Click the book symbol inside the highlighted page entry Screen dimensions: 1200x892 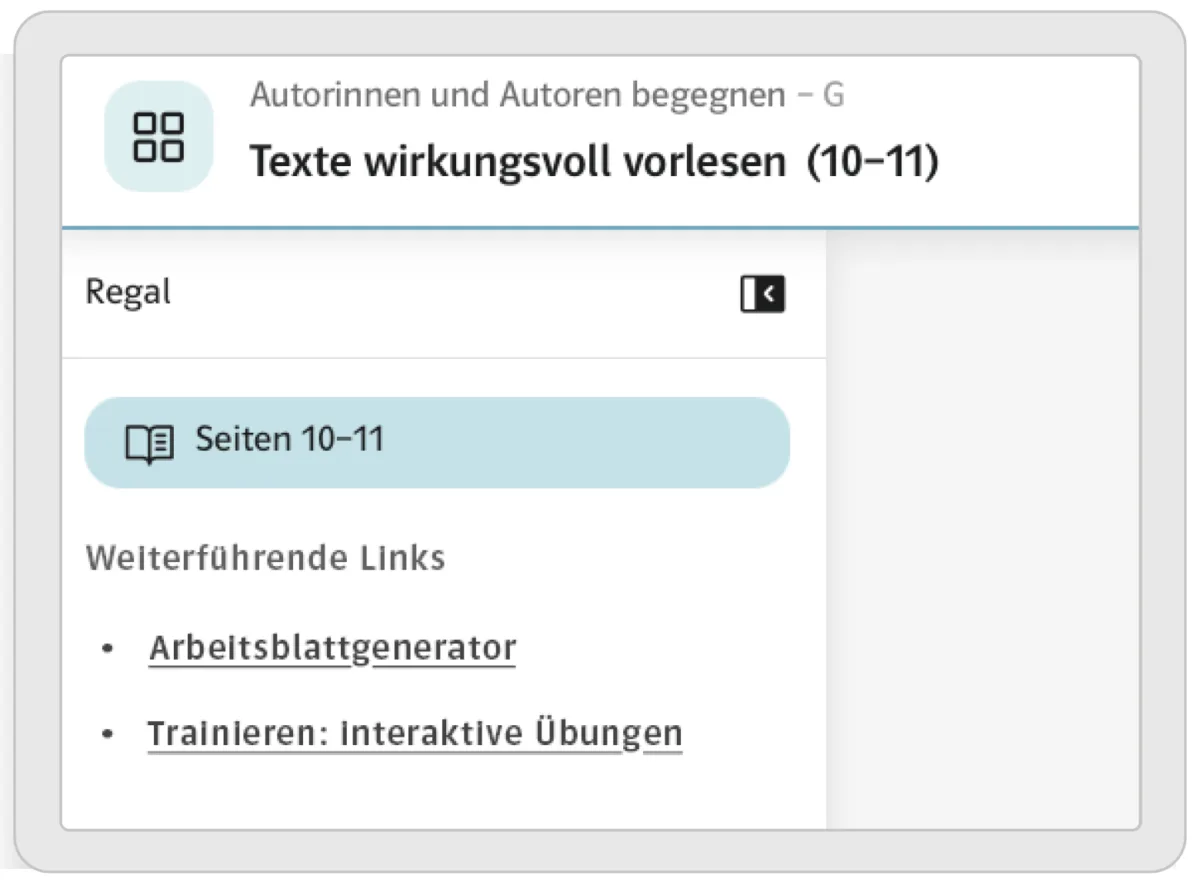pos(148,442)
